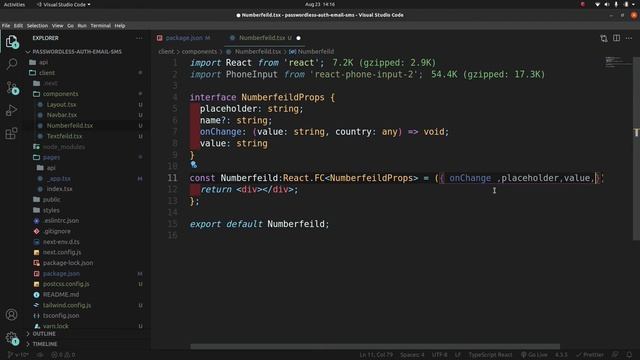Open the Terminal menu
This screenshot has width=640, height=360.
click(100, 26)
